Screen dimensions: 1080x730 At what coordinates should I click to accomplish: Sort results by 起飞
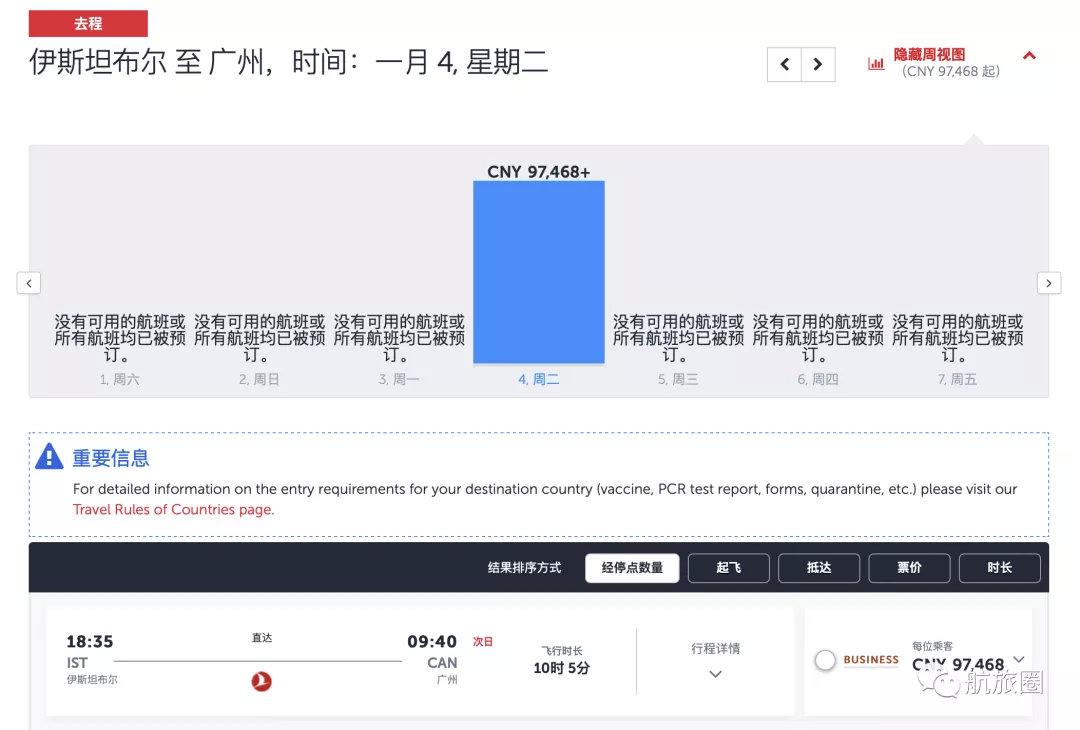click(729, 568)
